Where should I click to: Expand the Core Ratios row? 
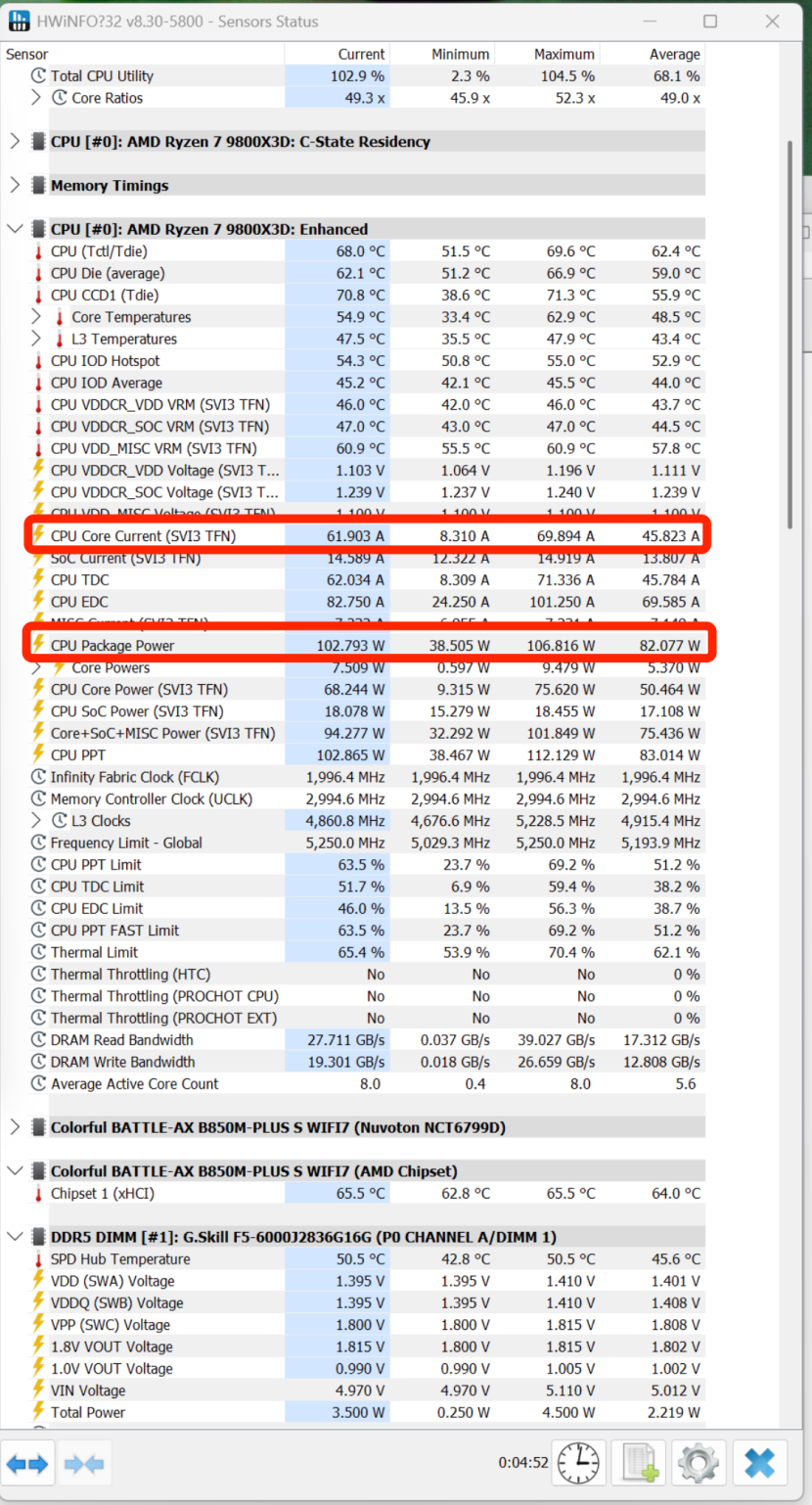[x=36, y=98]
